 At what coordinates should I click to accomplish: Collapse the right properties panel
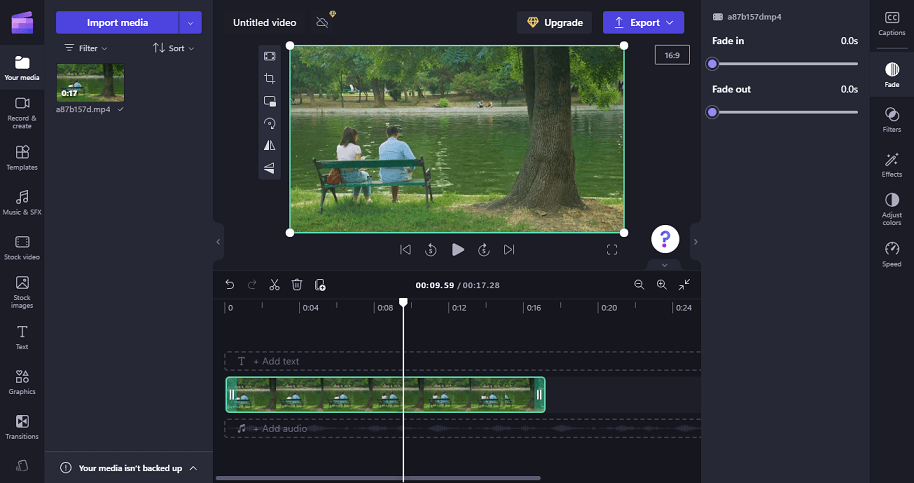click(x=695, y=242)
